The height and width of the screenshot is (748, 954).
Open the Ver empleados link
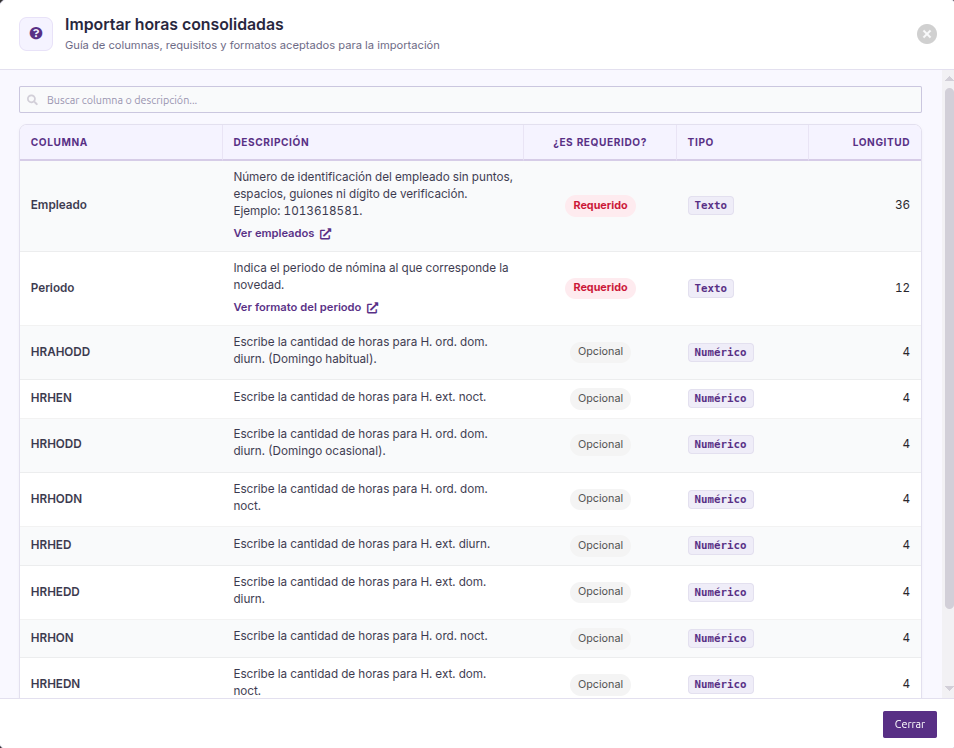pos(274,234)
